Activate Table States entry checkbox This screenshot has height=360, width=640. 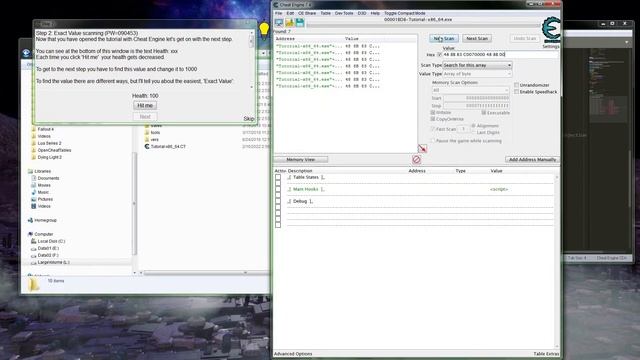point(278,178)
